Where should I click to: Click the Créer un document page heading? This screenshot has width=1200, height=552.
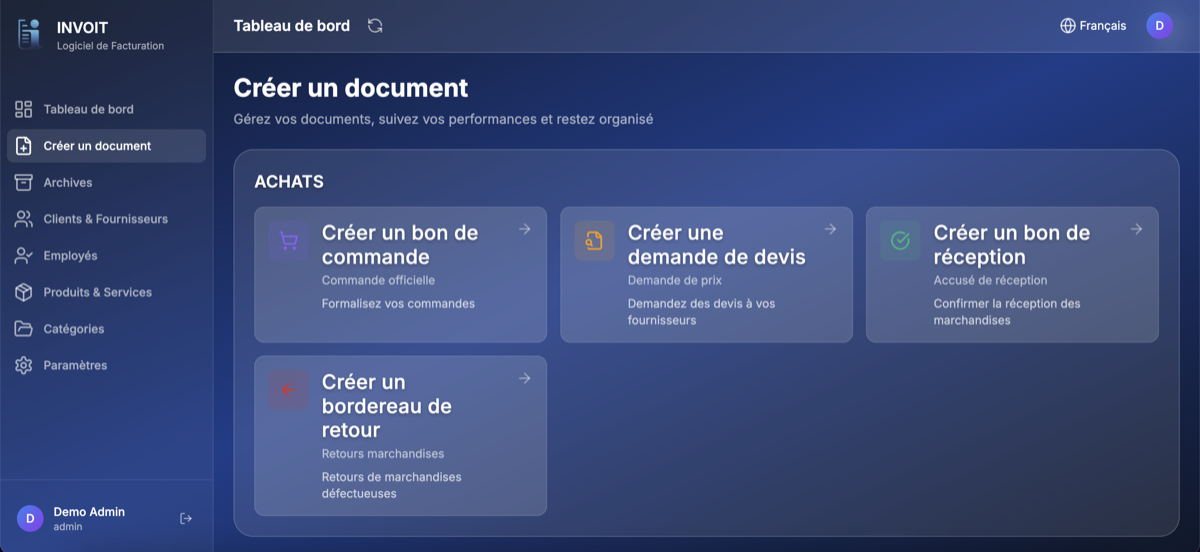point(351,88)
